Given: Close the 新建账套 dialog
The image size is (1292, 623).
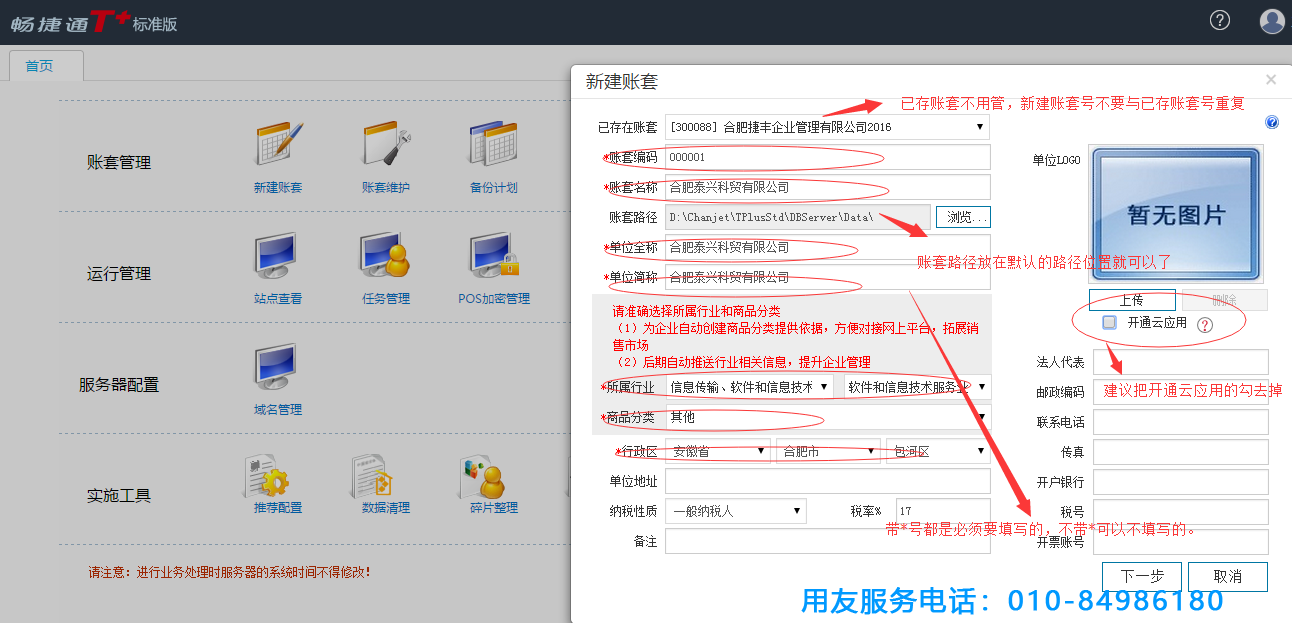Looking at the screenshot, I should (1271, 80).
